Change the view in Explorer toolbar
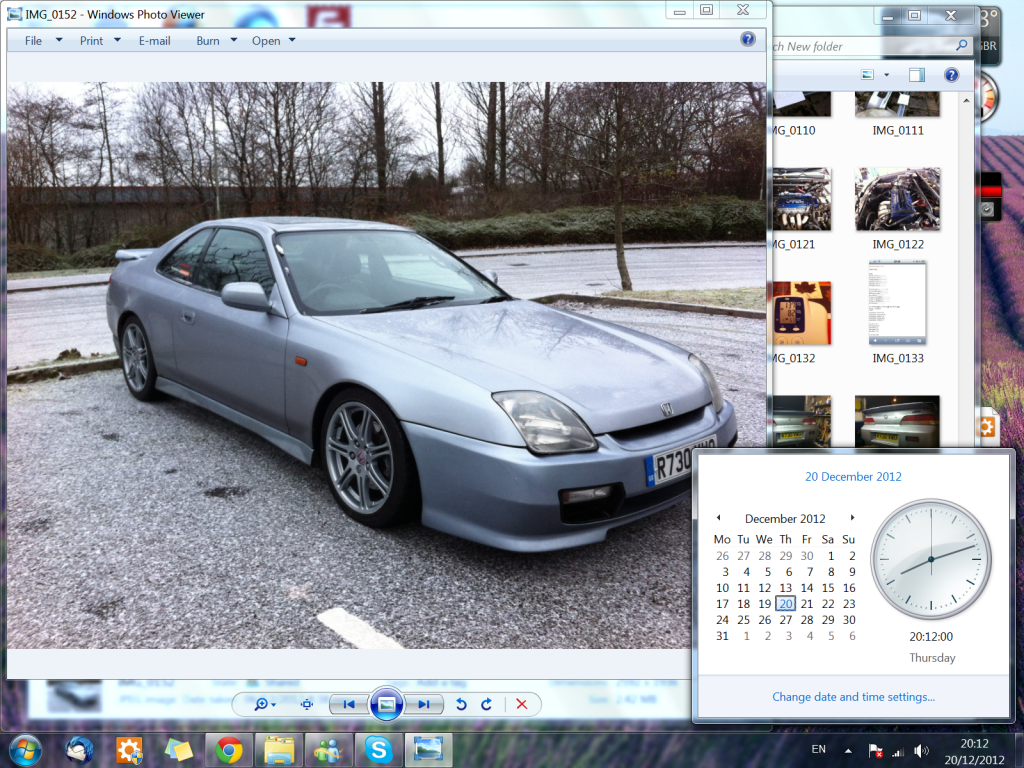Image resolution: width=1024 pixels, height=768 pixels. point(867,74)
